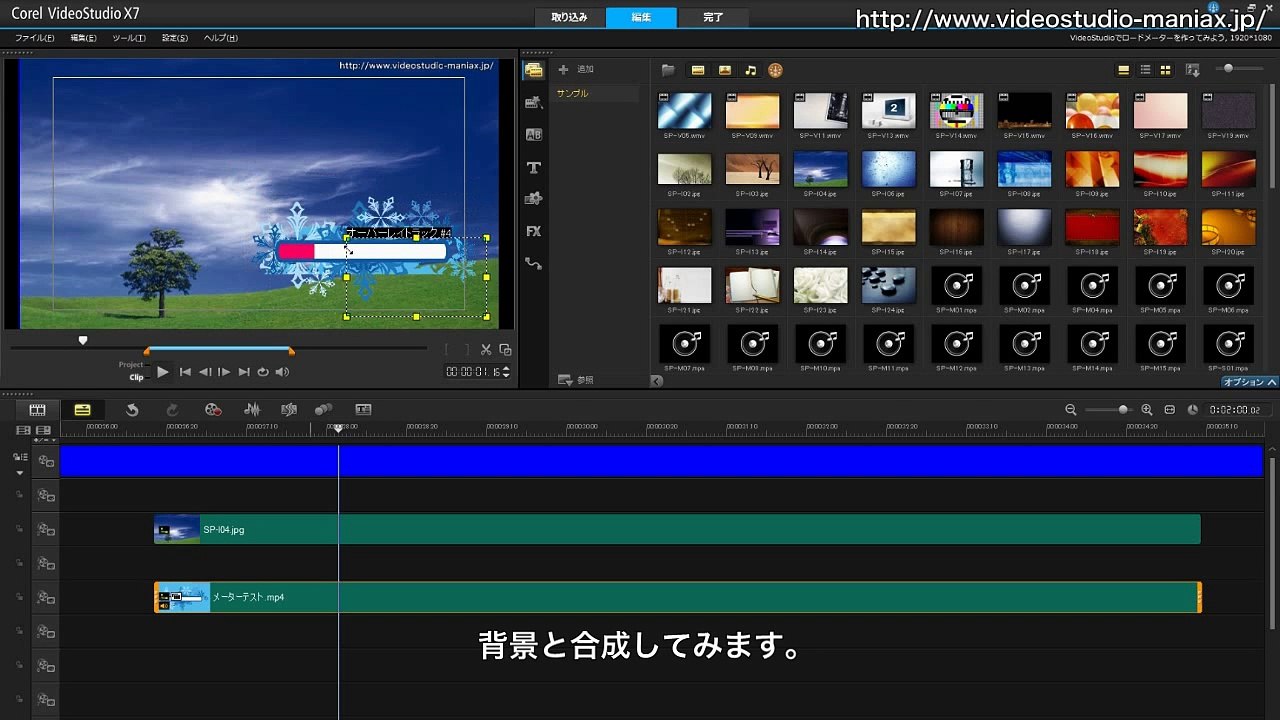1280x720 pixels.
Task: Open the 編集(E) menu
Action: click(x=84, y=38)
